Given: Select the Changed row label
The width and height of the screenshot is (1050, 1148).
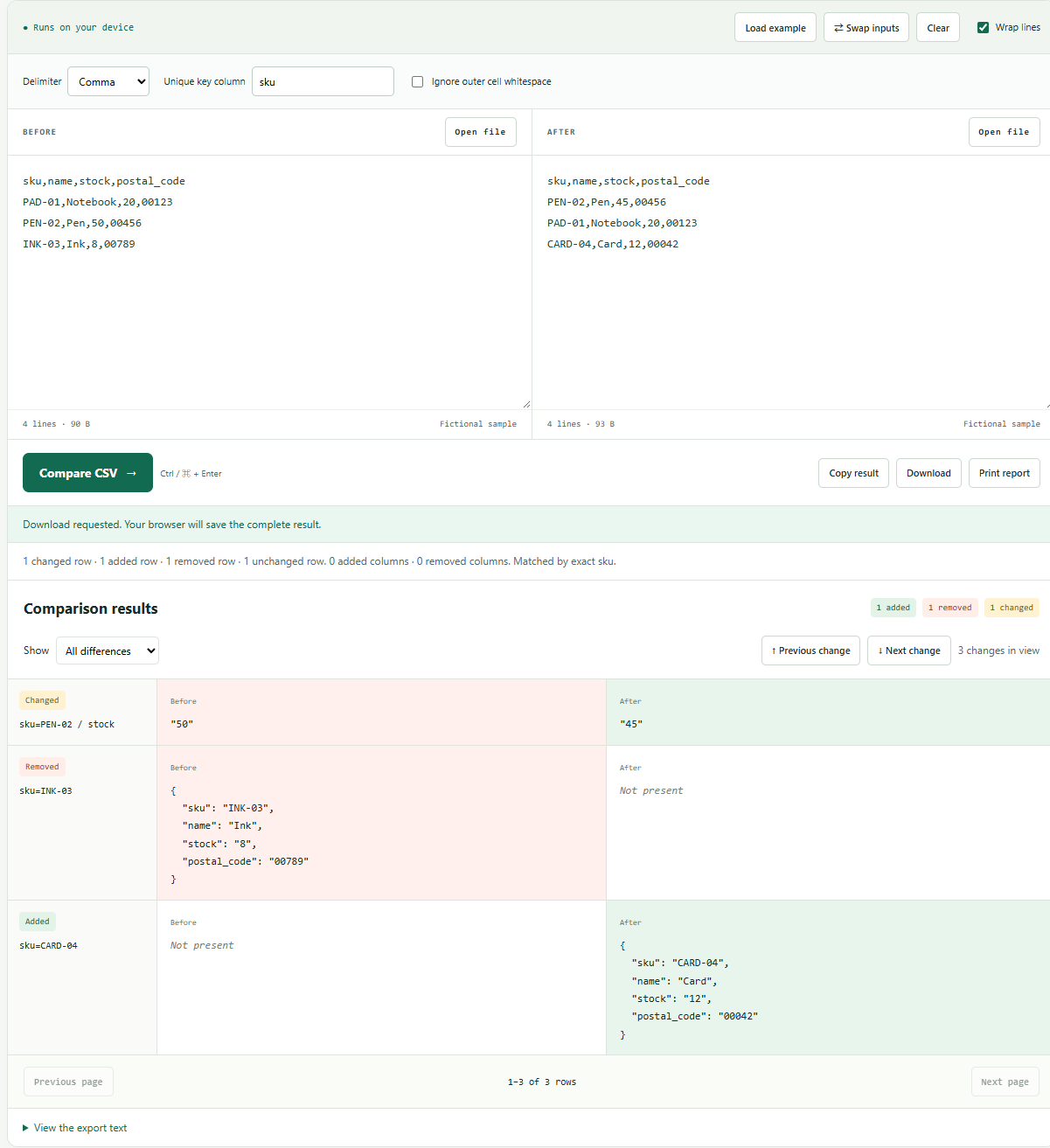Looking at the screenshot, I should [x=42, y=700].
